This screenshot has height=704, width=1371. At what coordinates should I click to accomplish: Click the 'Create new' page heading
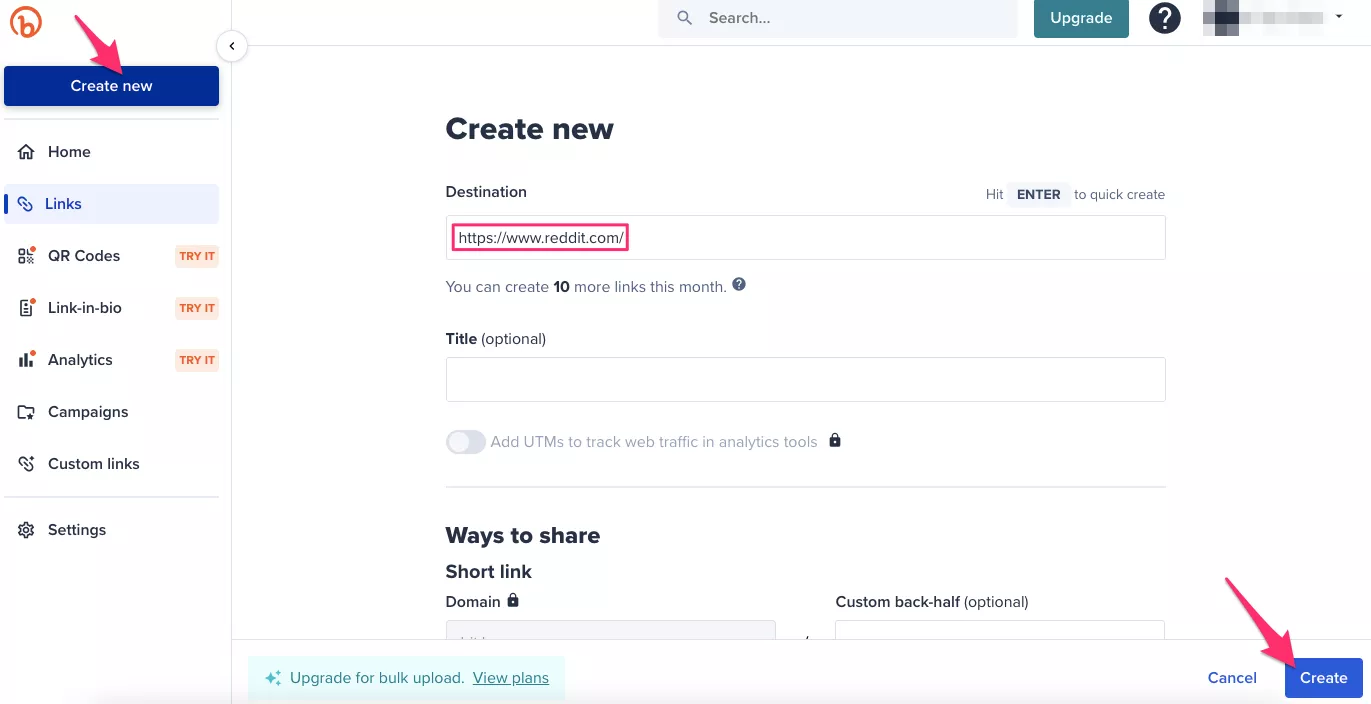pyautogui.click(x=530, y=129)
